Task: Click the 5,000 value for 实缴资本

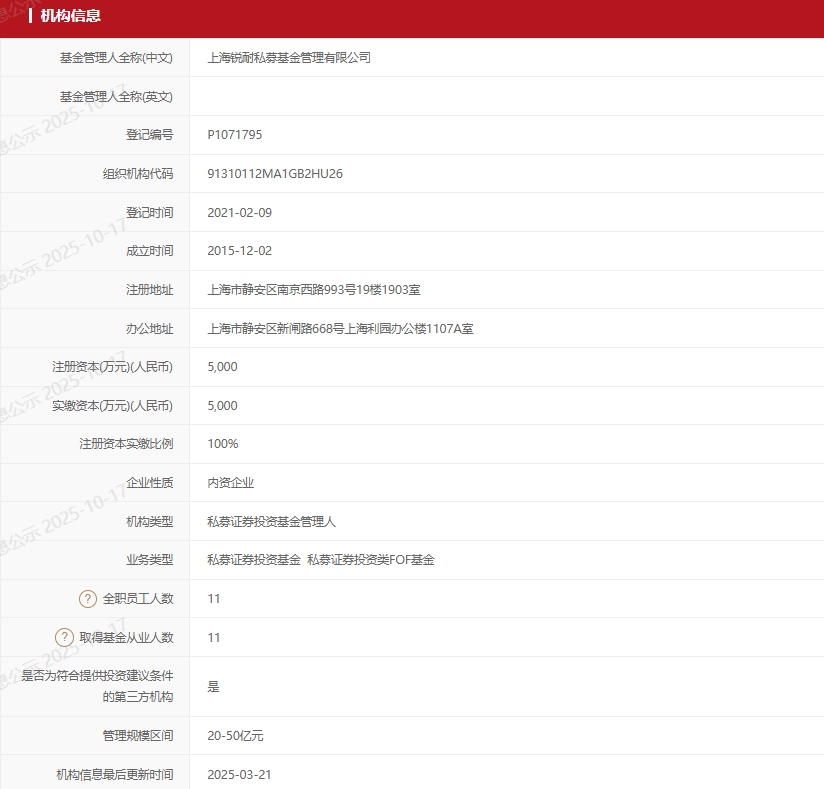Action: pyautogui.click(x=222, y=406)
